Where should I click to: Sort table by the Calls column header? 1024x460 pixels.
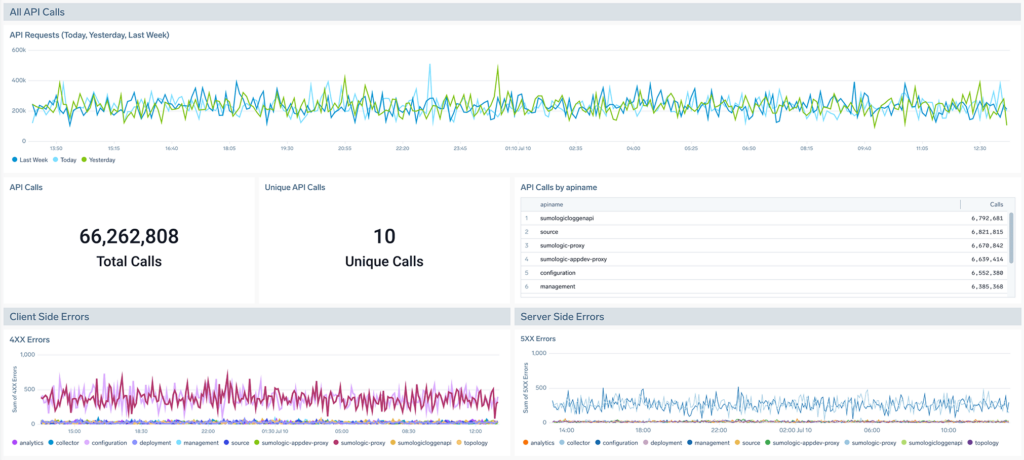tap(996, 203)
